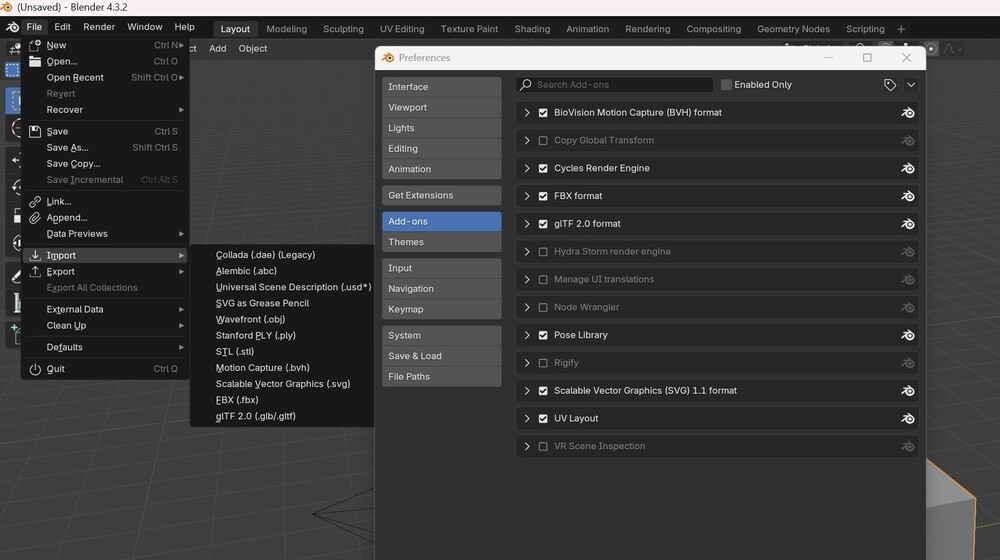Enable the VR Scene Inspection add-on
1000x560 pixels.
coord(543,446)
